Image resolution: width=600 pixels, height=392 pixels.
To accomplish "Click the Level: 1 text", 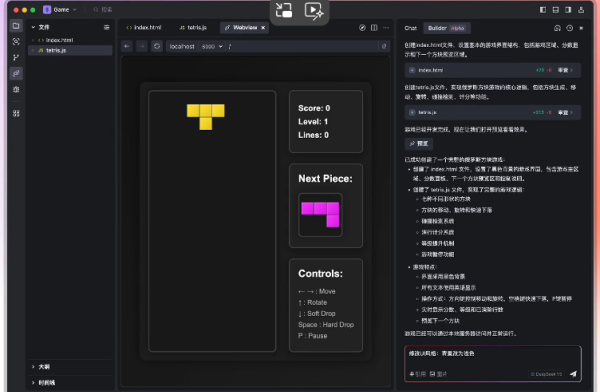I will pos(313,121).
